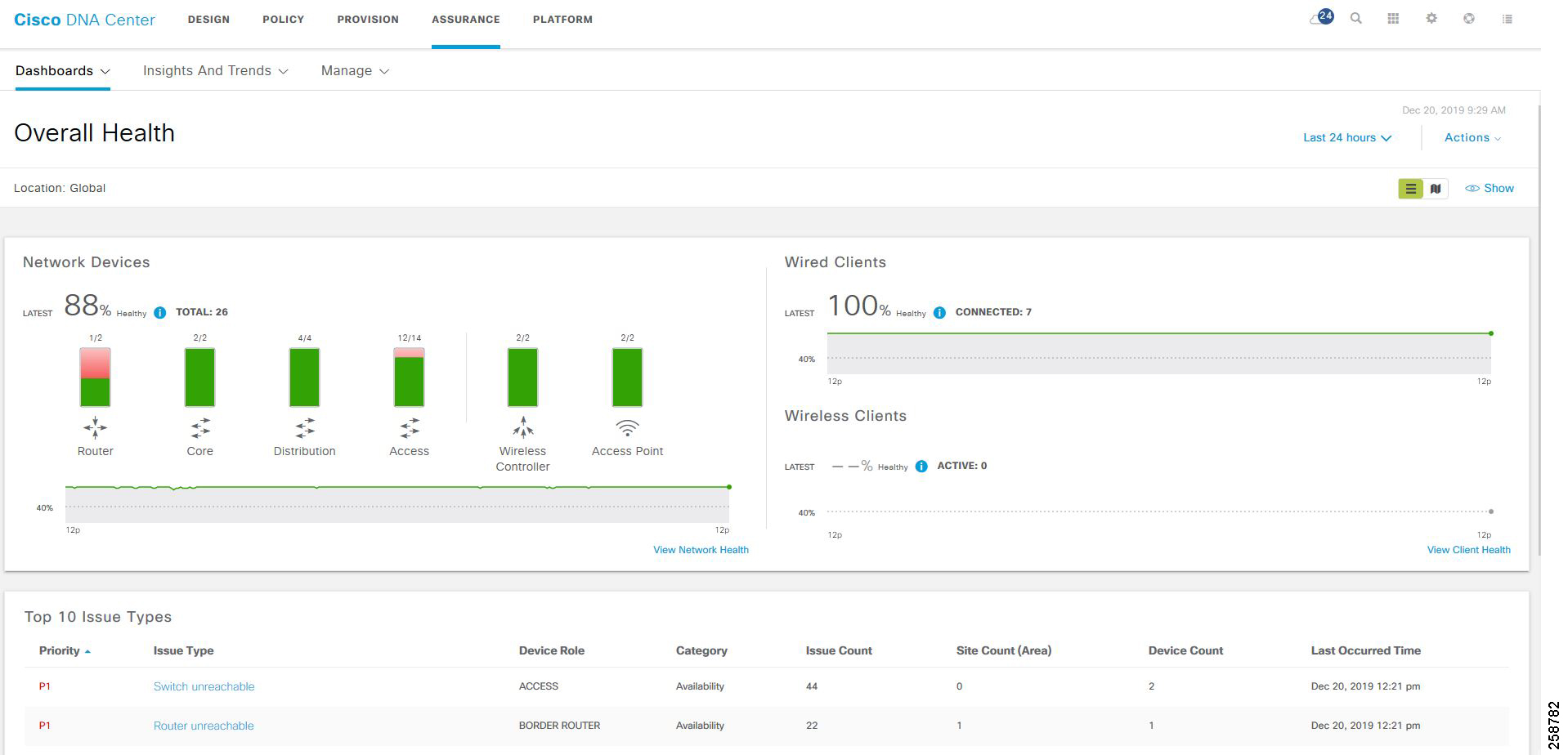Open the cloud notifications icon with badge 24
The image size is (1568, 755).
(1321, 18)
